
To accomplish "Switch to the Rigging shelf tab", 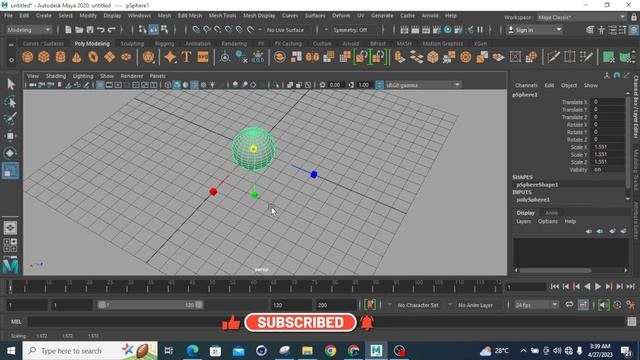I will click(164, 43).
